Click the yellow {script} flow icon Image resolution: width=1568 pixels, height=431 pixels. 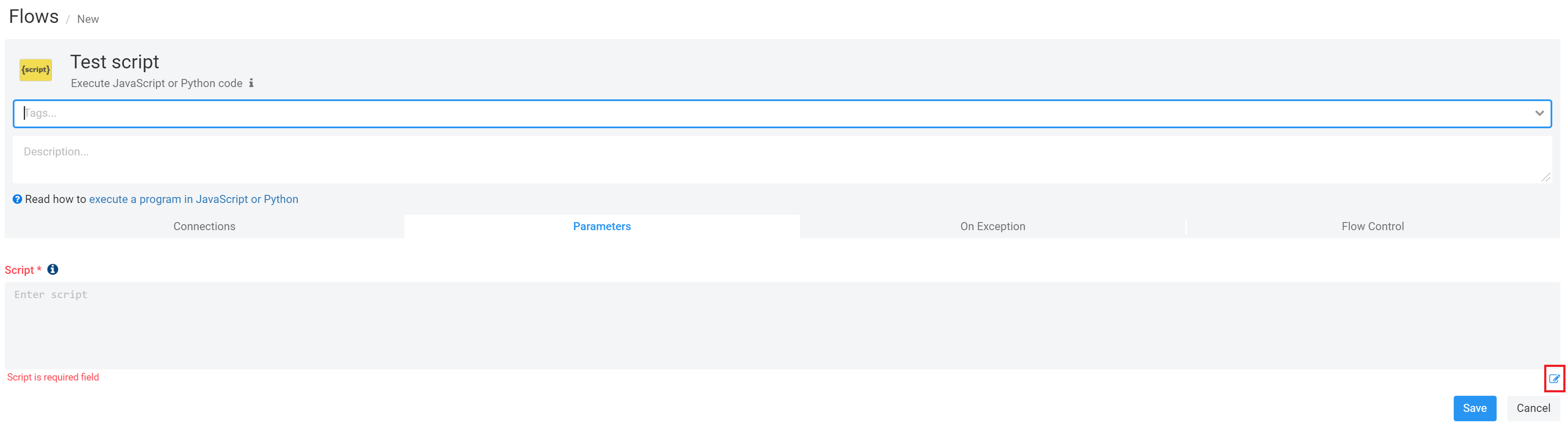tap(35, 69)
